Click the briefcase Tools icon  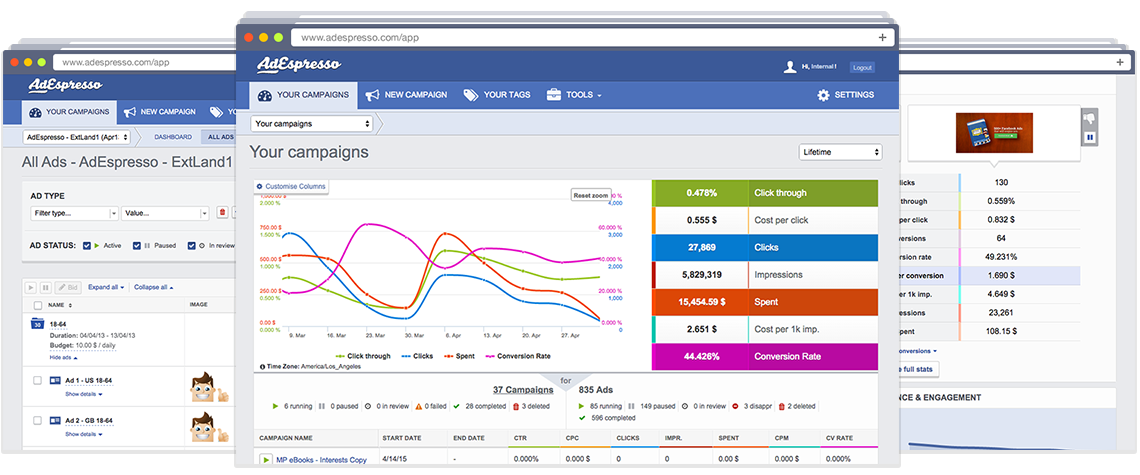tap(553, 95)
